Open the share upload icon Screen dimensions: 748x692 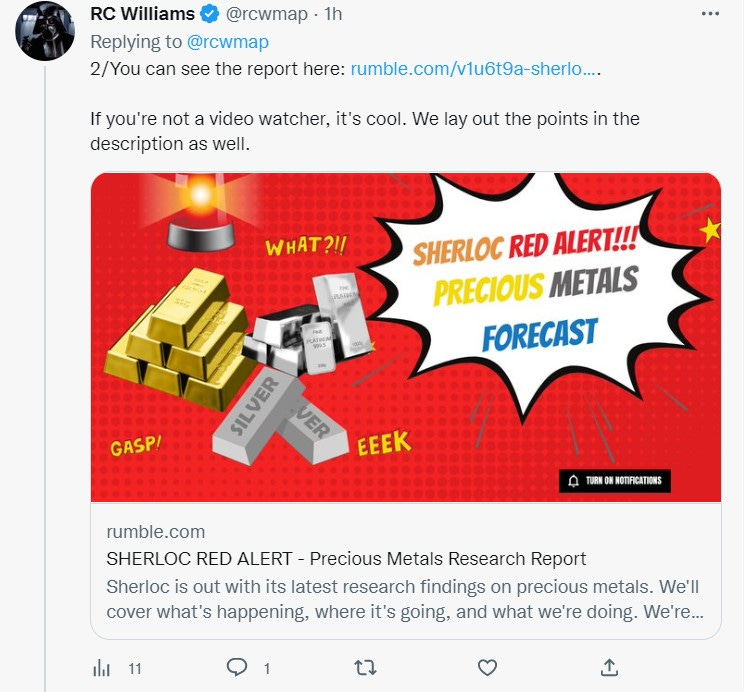tap(609, 667)
